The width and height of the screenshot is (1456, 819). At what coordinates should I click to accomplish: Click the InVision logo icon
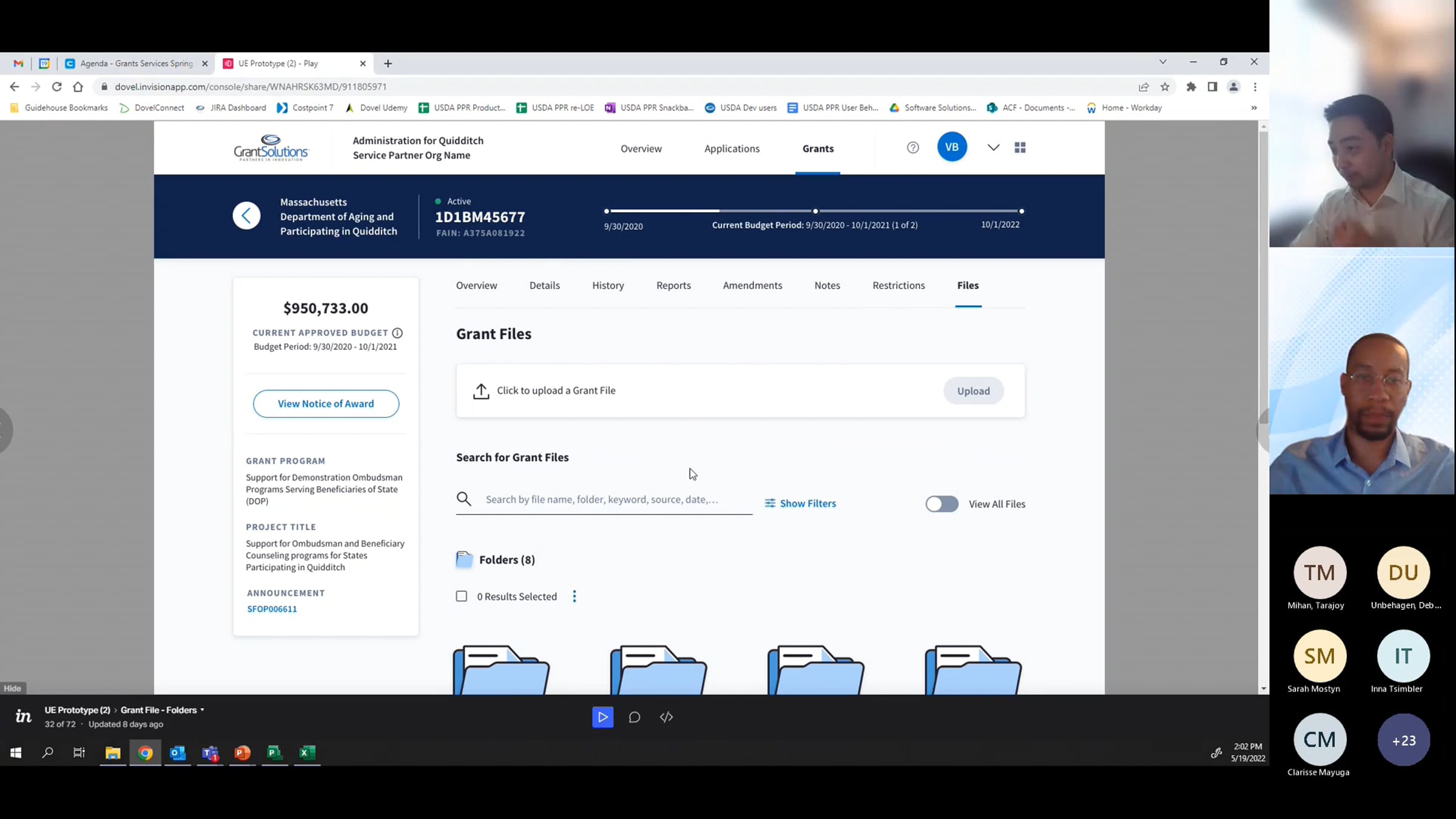23,716
